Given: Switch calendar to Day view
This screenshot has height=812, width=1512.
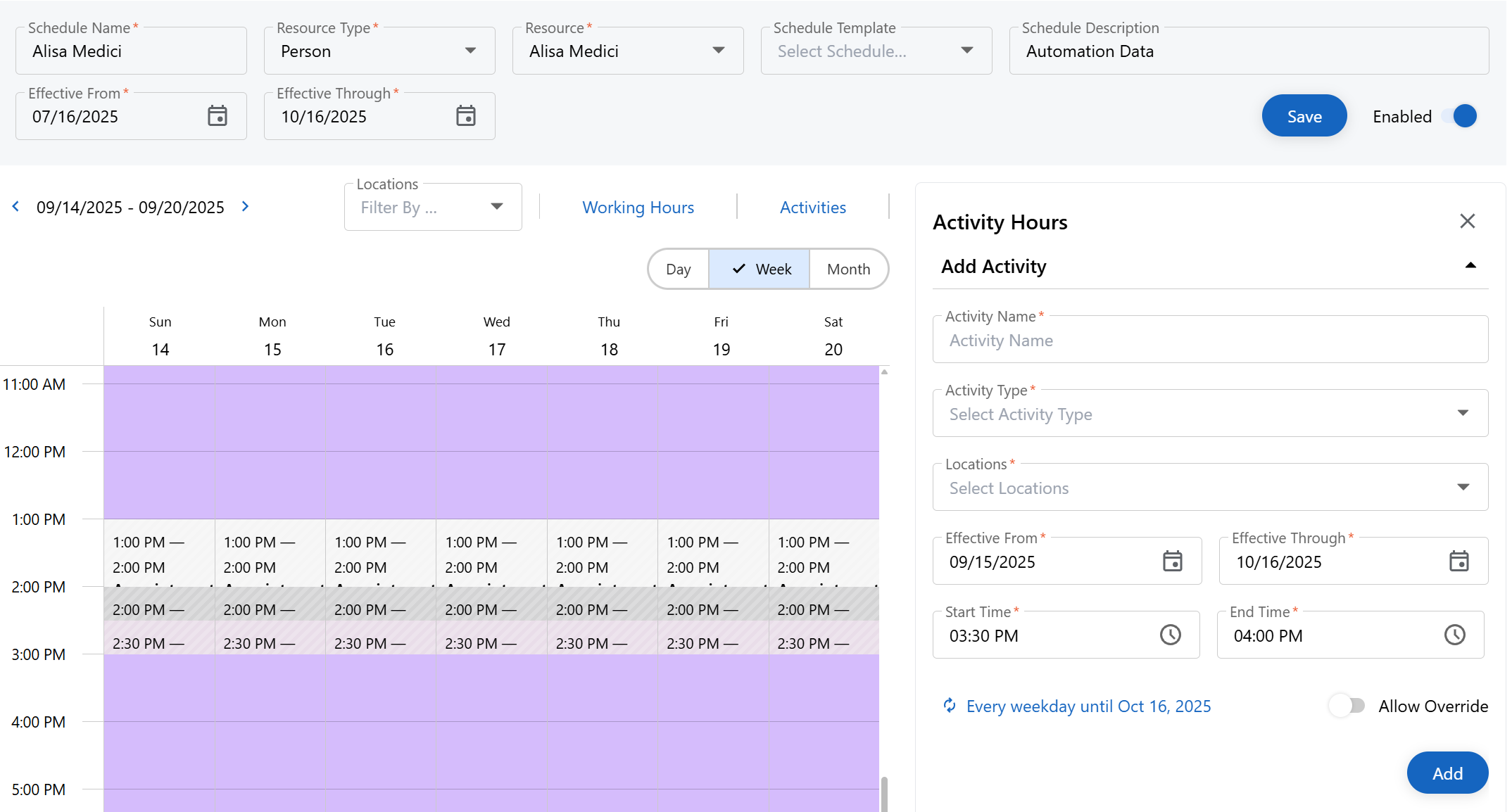Looking at the screenshot, I should [x=678, y=269].
